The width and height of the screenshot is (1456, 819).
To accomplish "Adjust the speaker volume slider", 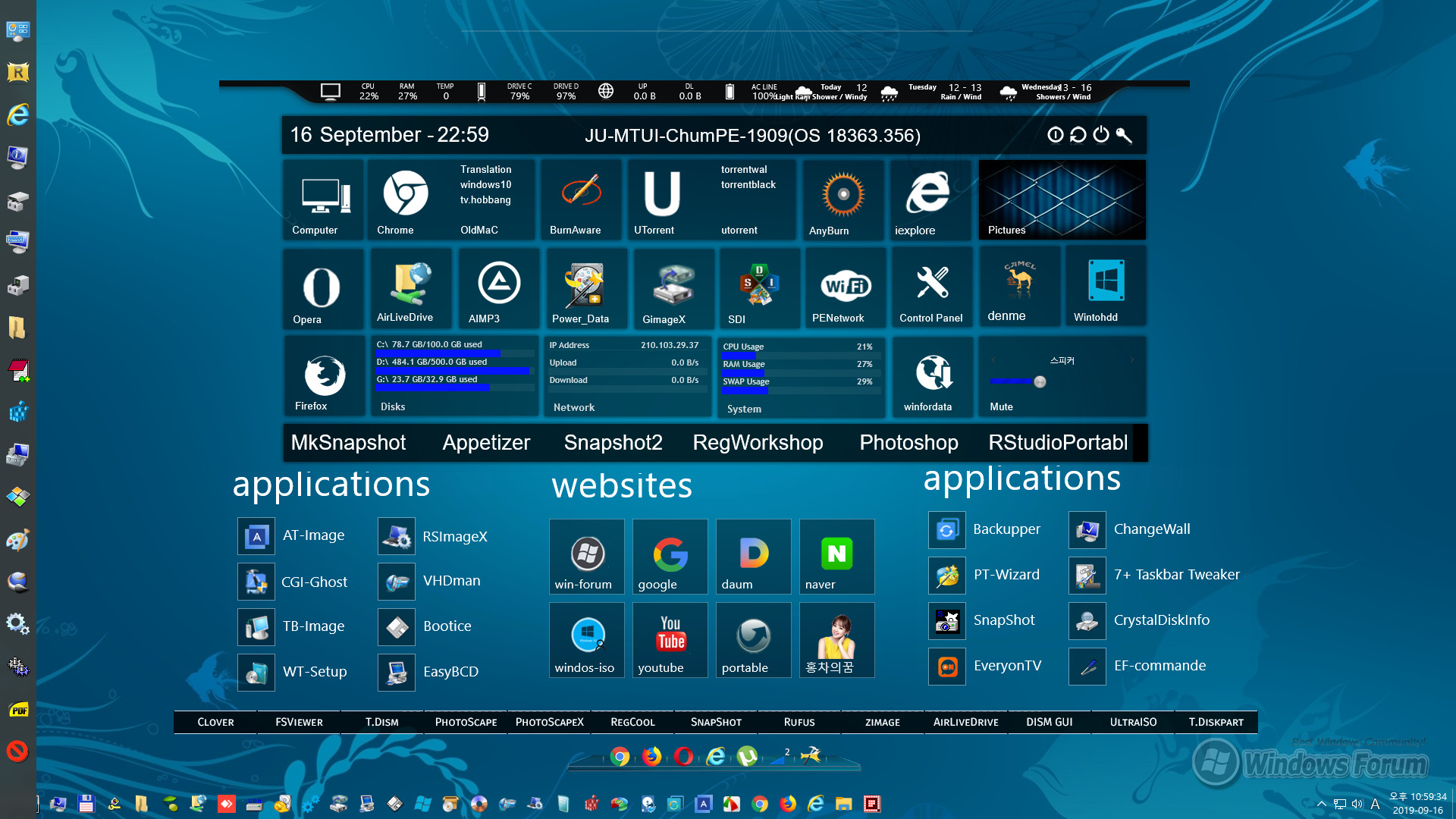I will 1040,381.
